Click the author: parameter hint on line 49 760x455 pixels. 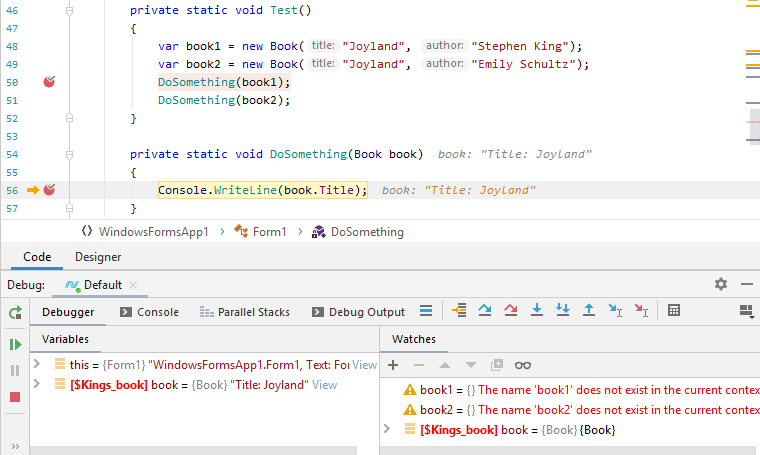pos(444,63)
